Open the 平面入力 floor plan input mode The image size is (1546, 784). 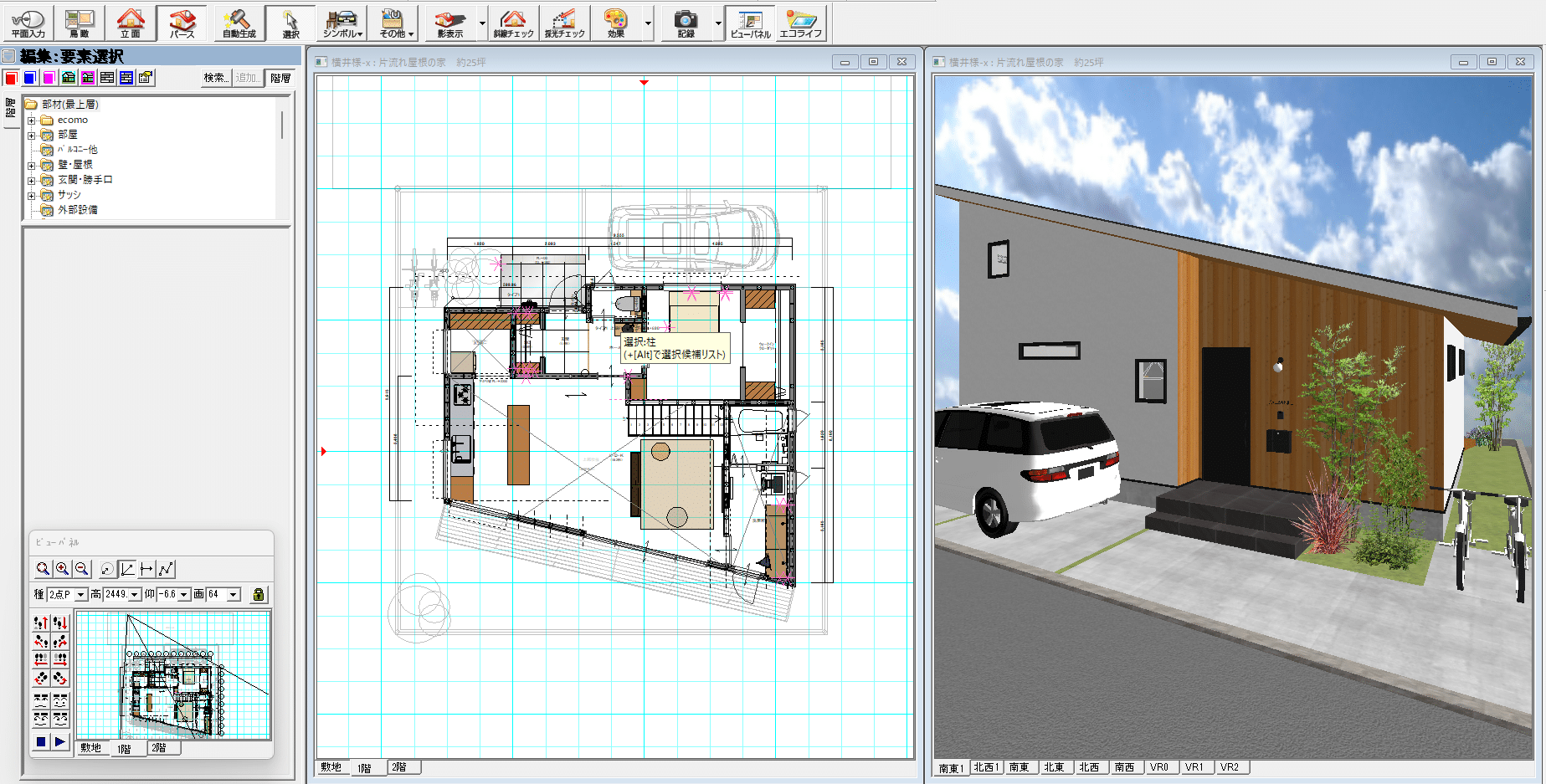28,23
